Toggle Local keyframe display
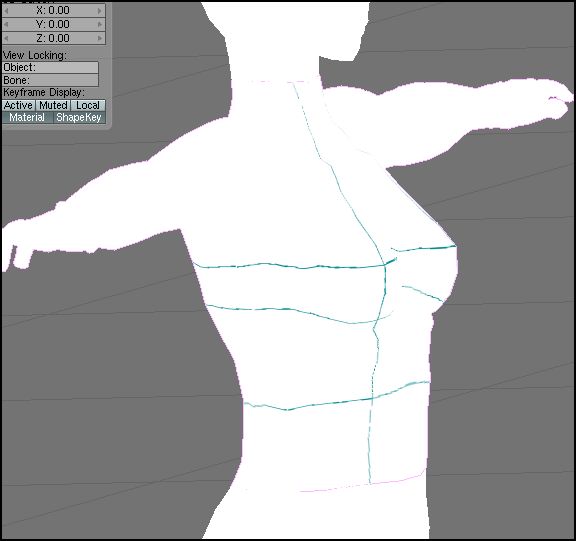Screen dimensions: 576x541 pyautogui.click(x=88, y=105)
